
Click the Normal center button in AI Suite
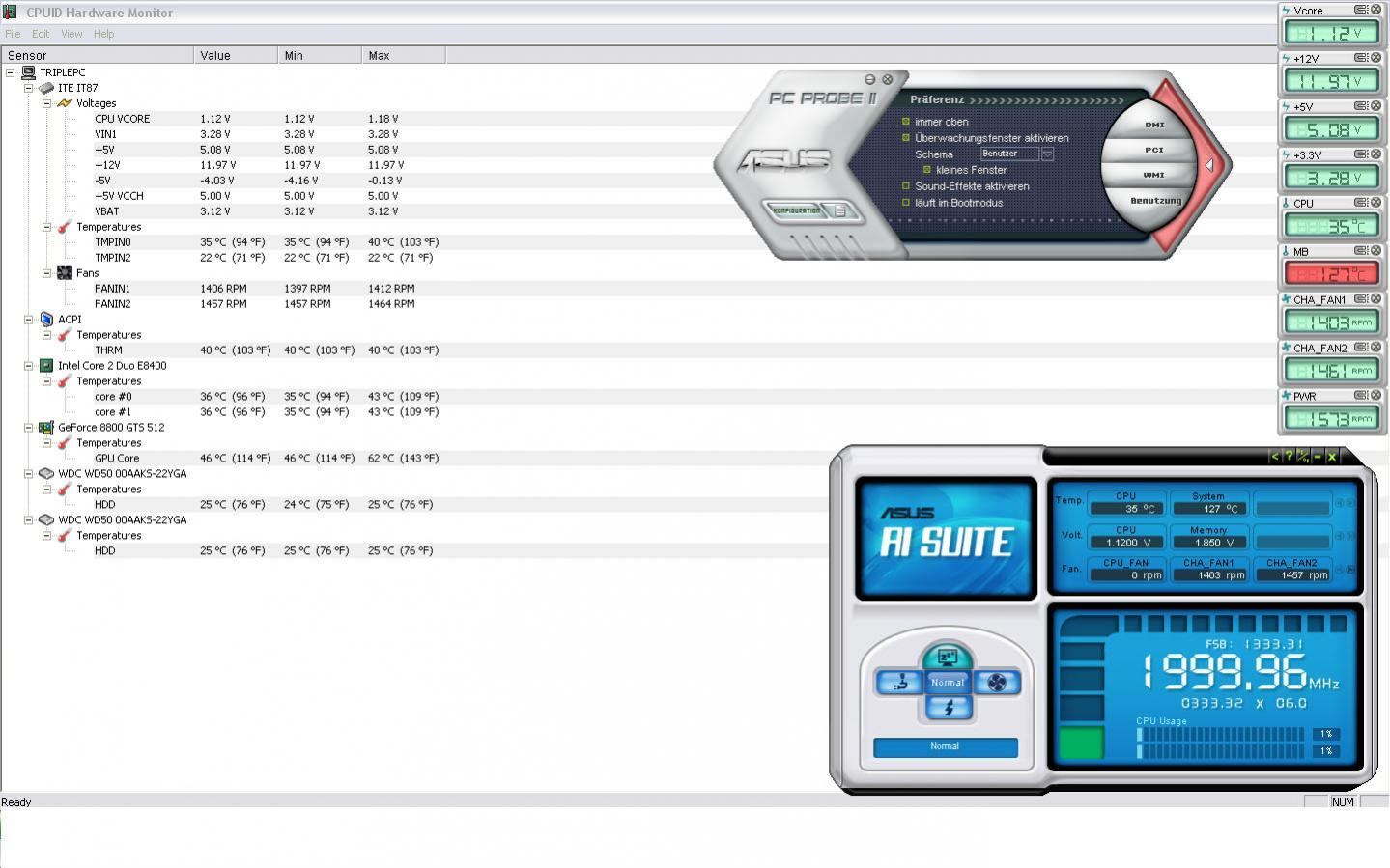947,683
